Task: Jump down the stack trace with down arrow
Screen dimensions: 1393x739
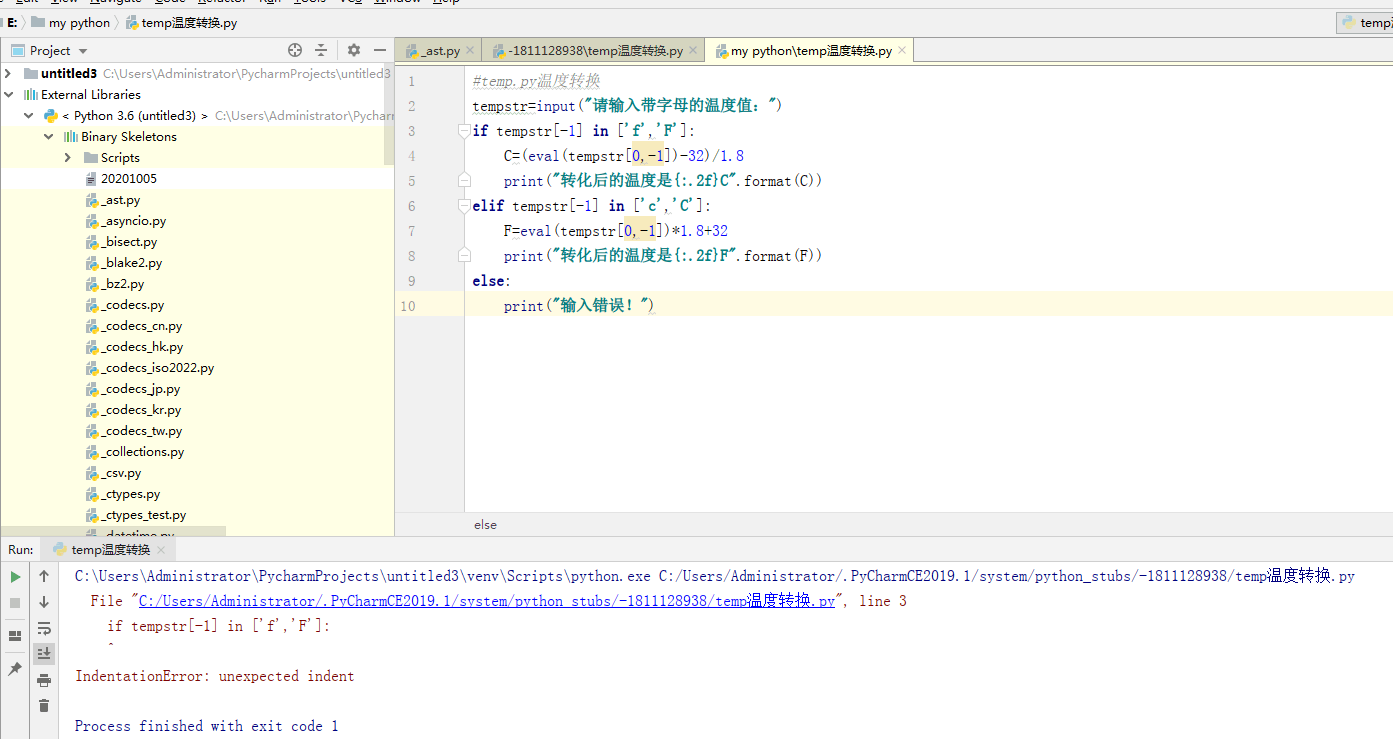Action: pos(44,602)
